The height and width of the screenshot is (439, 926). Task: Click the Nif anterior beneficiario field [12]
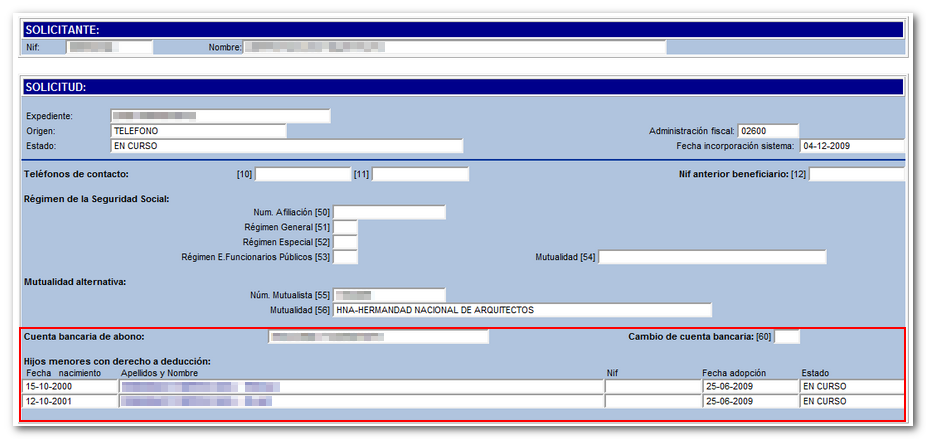855,175
